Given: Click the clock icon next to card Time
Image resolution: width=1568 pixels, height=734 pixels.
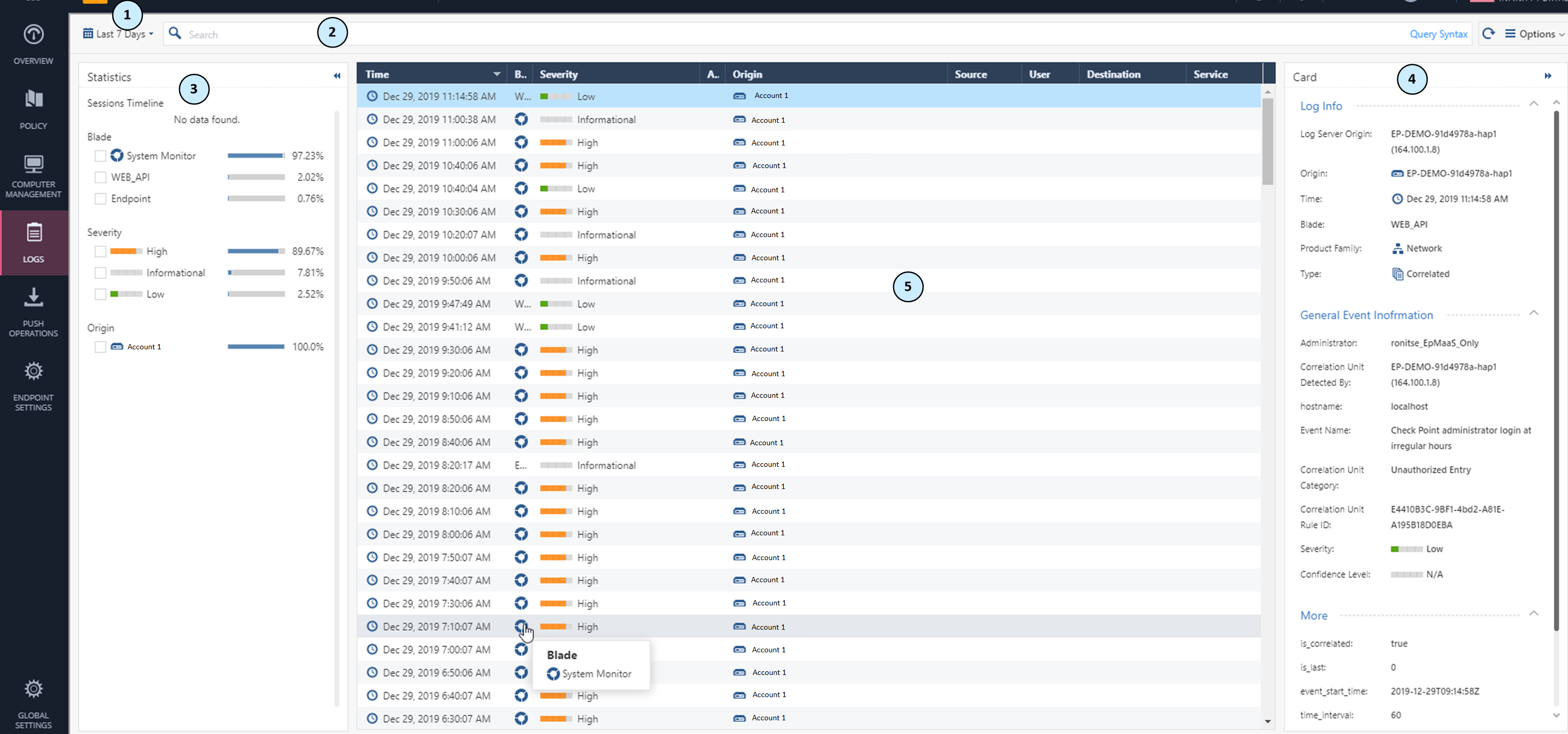Looking at the screenshot, I should click(1398, 199).
